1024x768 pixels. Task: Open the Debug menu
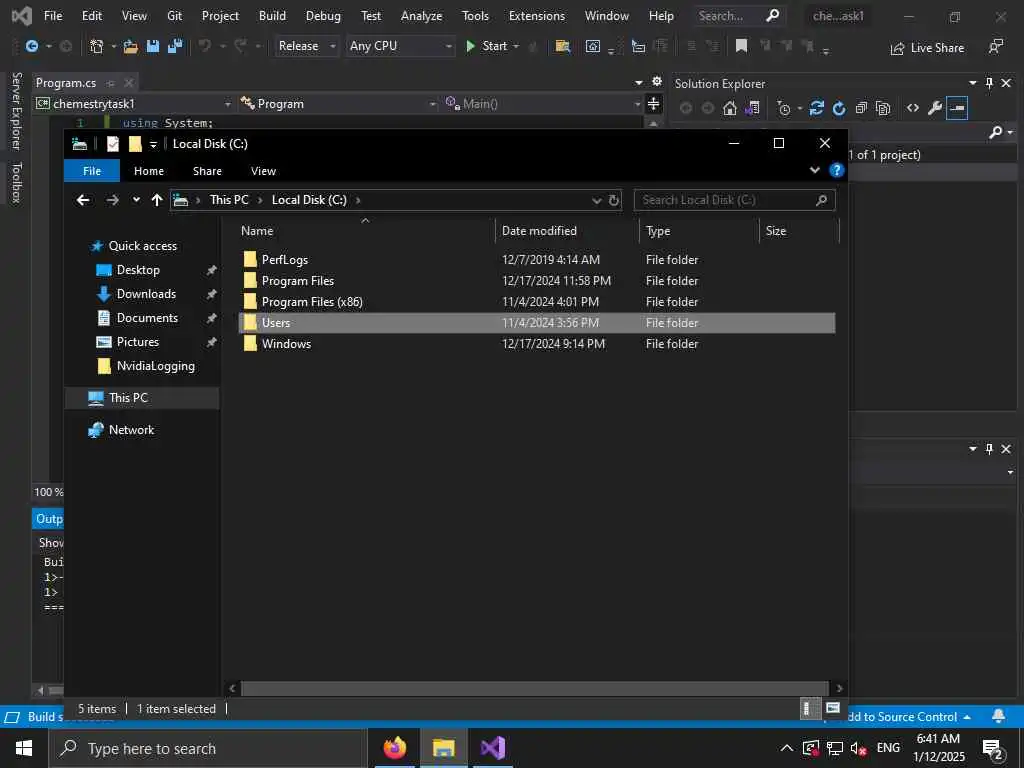point(323,16)
